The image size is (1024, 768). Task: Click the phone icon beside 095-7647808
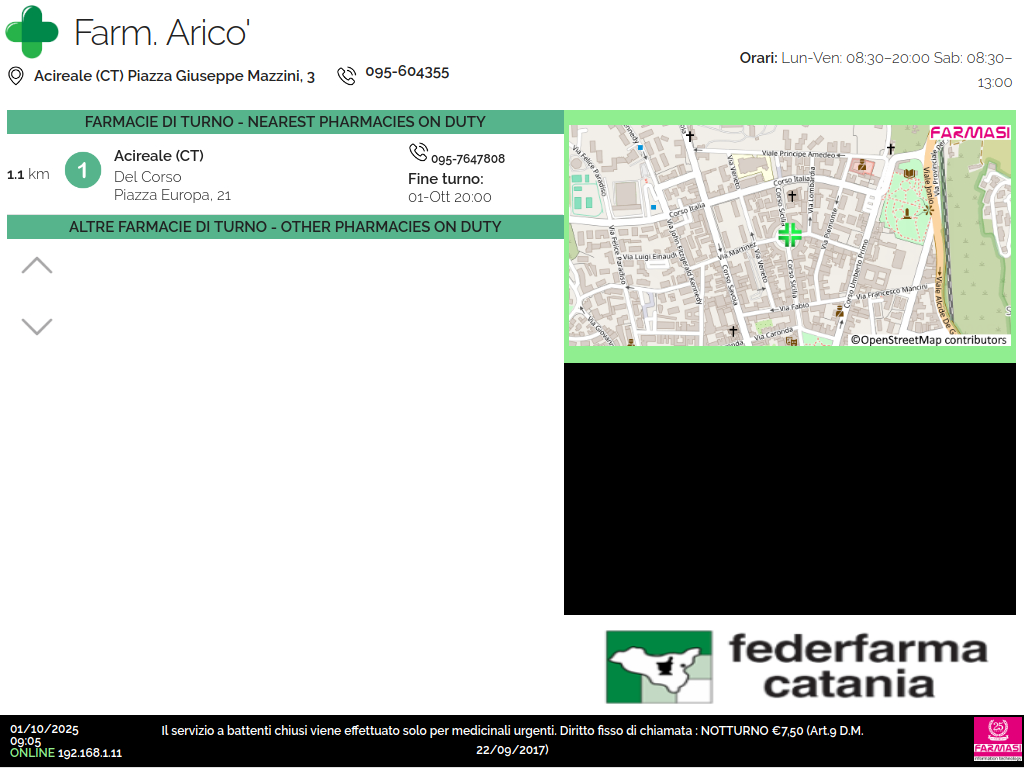coord(418,152)
